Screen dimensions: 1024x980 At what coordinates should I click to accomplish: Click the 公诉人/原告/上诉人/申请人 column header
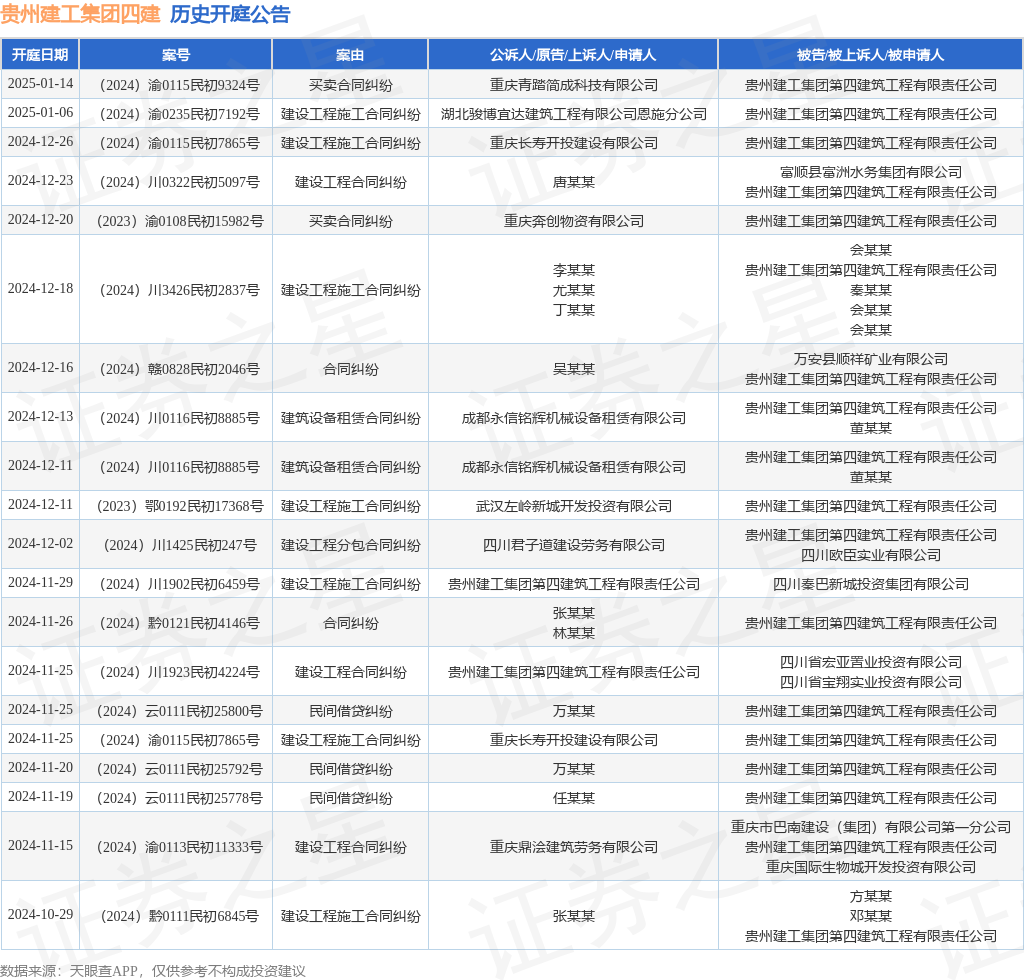573,55
